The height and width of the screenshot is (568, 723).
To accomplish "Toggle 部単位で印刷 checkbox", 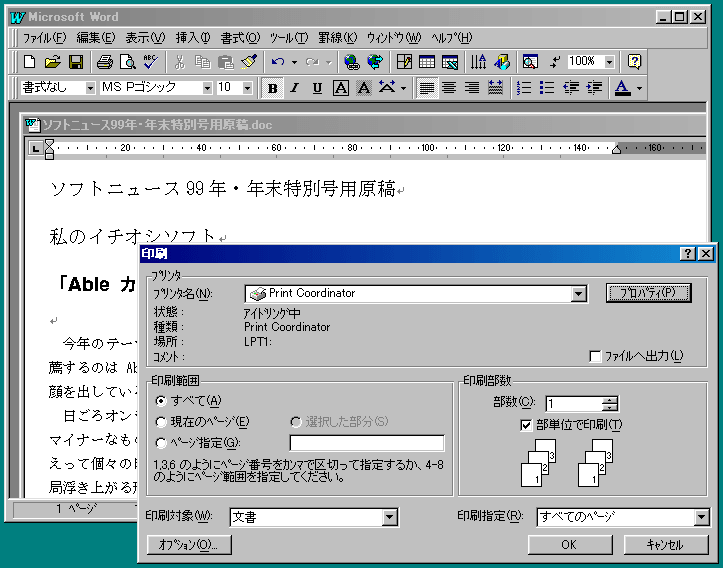I will point(526,425).
